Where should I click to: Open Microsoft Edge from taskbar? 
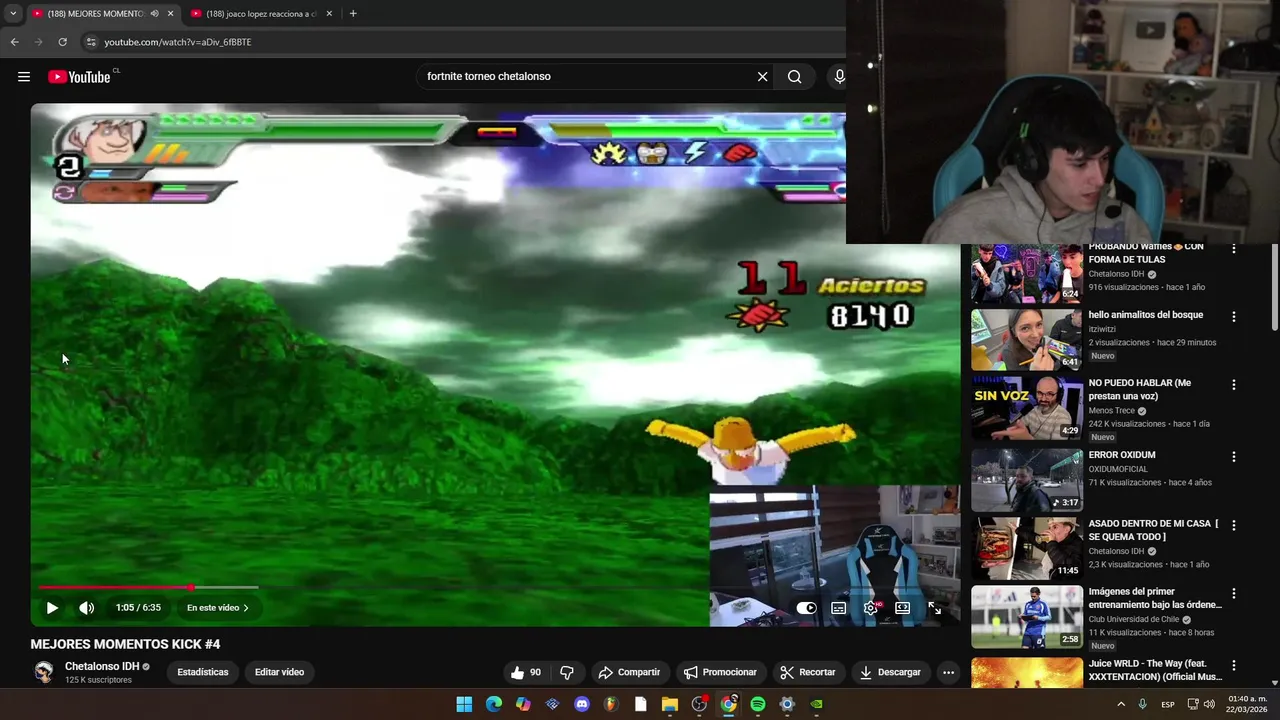tap(494, 704)
